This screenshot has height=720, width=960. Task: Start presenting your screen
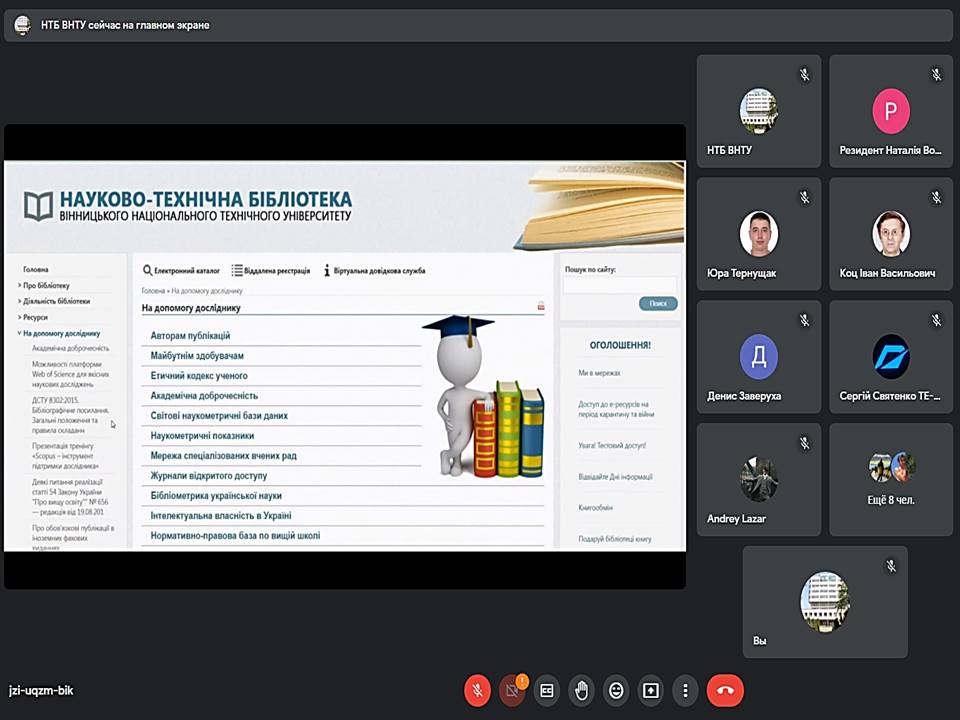tap(650, 691)
